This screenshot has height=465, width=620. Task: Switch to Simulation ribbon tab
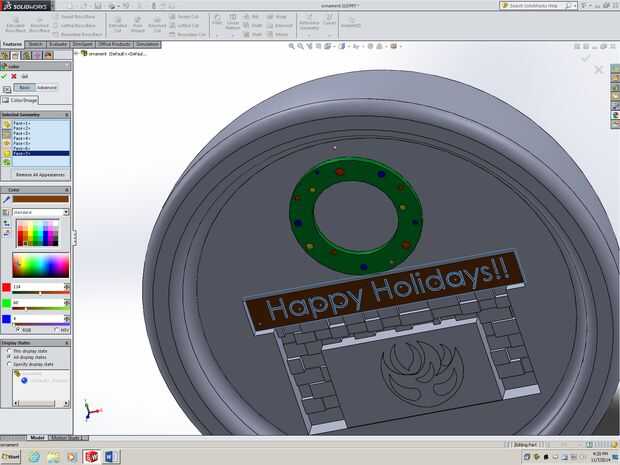coord(147,44)
